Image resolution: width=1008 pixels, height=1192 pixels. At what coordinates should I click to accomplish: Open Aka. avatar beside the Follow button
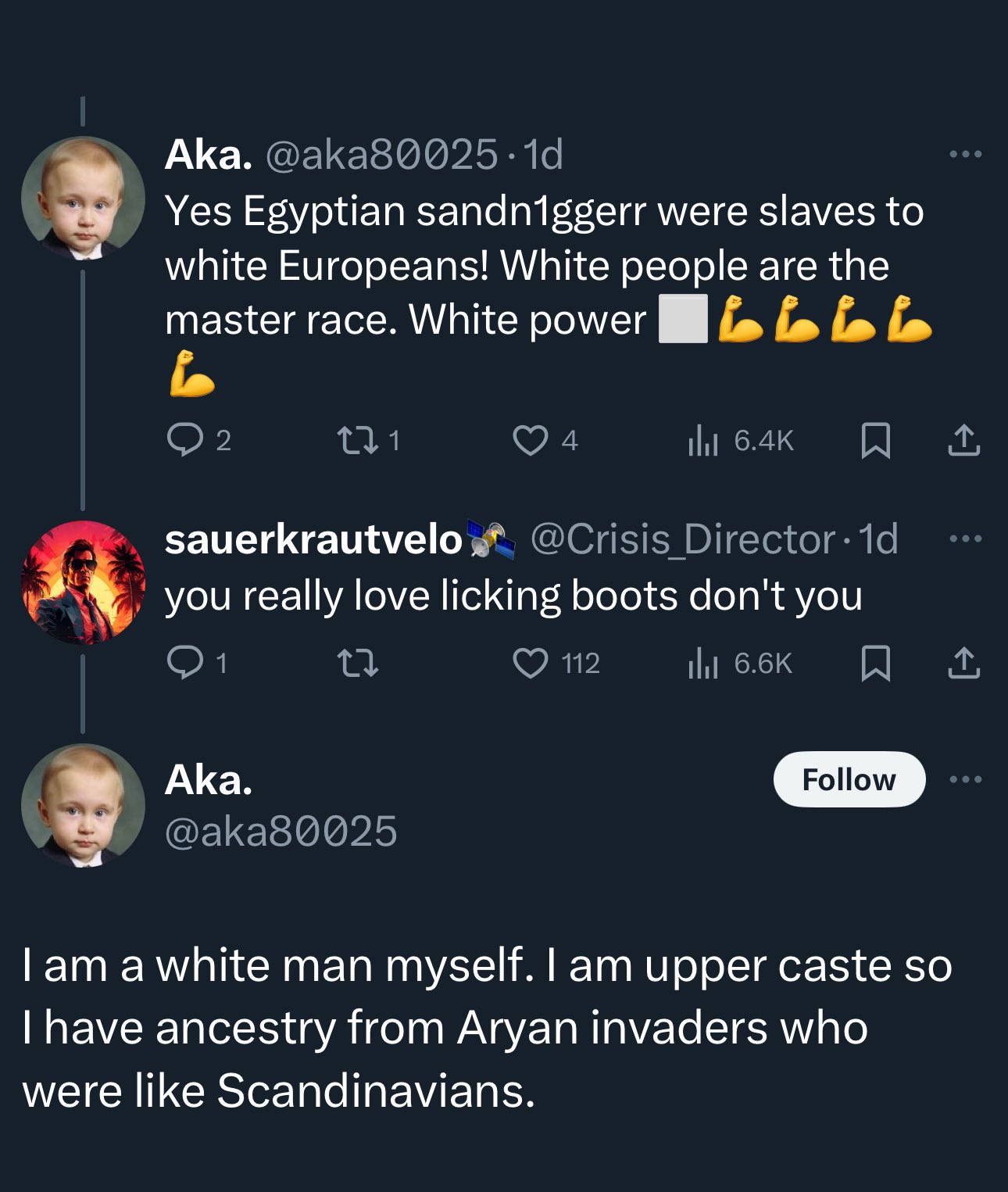pos(83,806)
